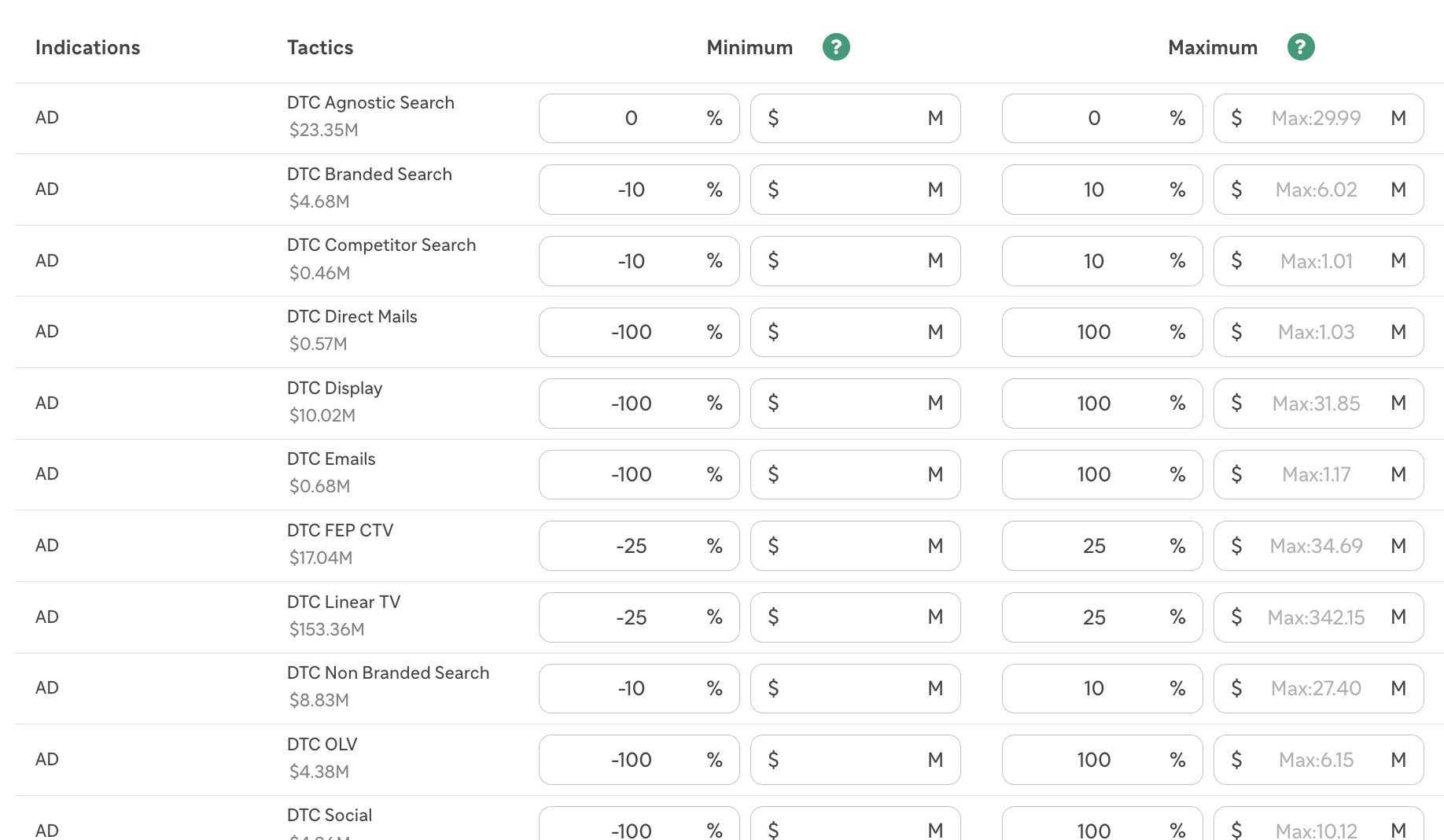Edit maximum percent for DTC FEP CTV
The height and width of the screenshot is (840, 1444).
click(x=1102, y=546)
